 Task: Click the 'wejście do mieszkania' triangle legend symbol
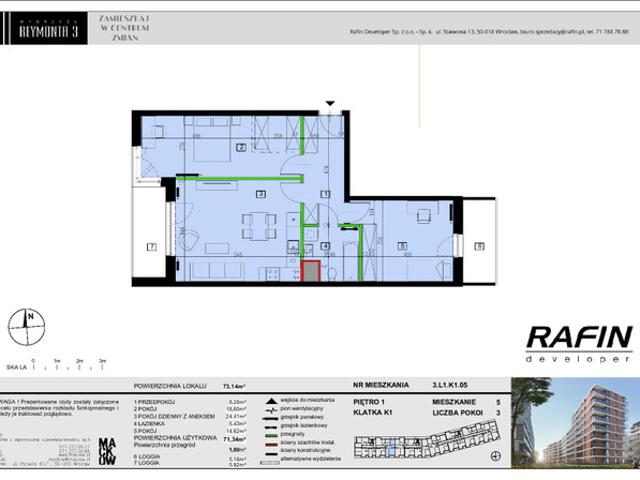[x=271, y=401]
